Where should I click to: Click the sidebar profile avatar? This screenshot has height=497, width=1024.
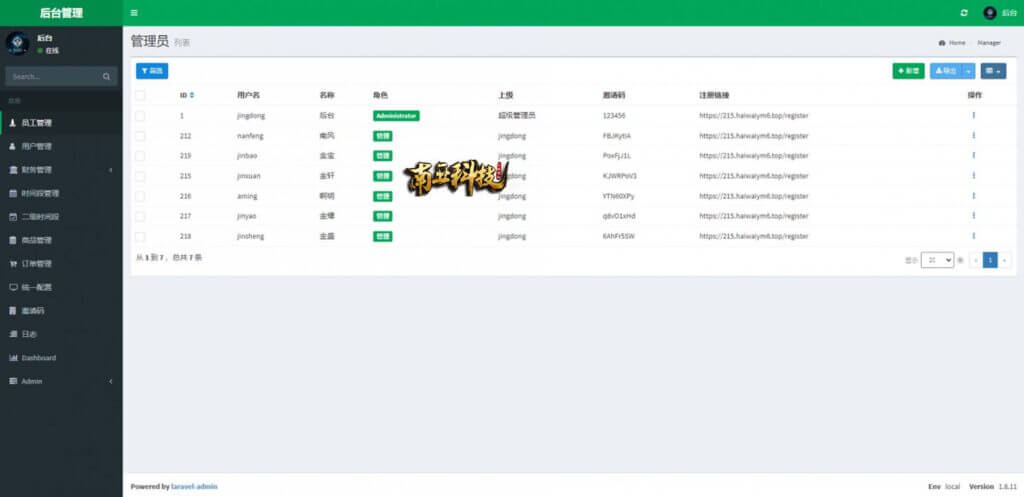coord(17,44)
